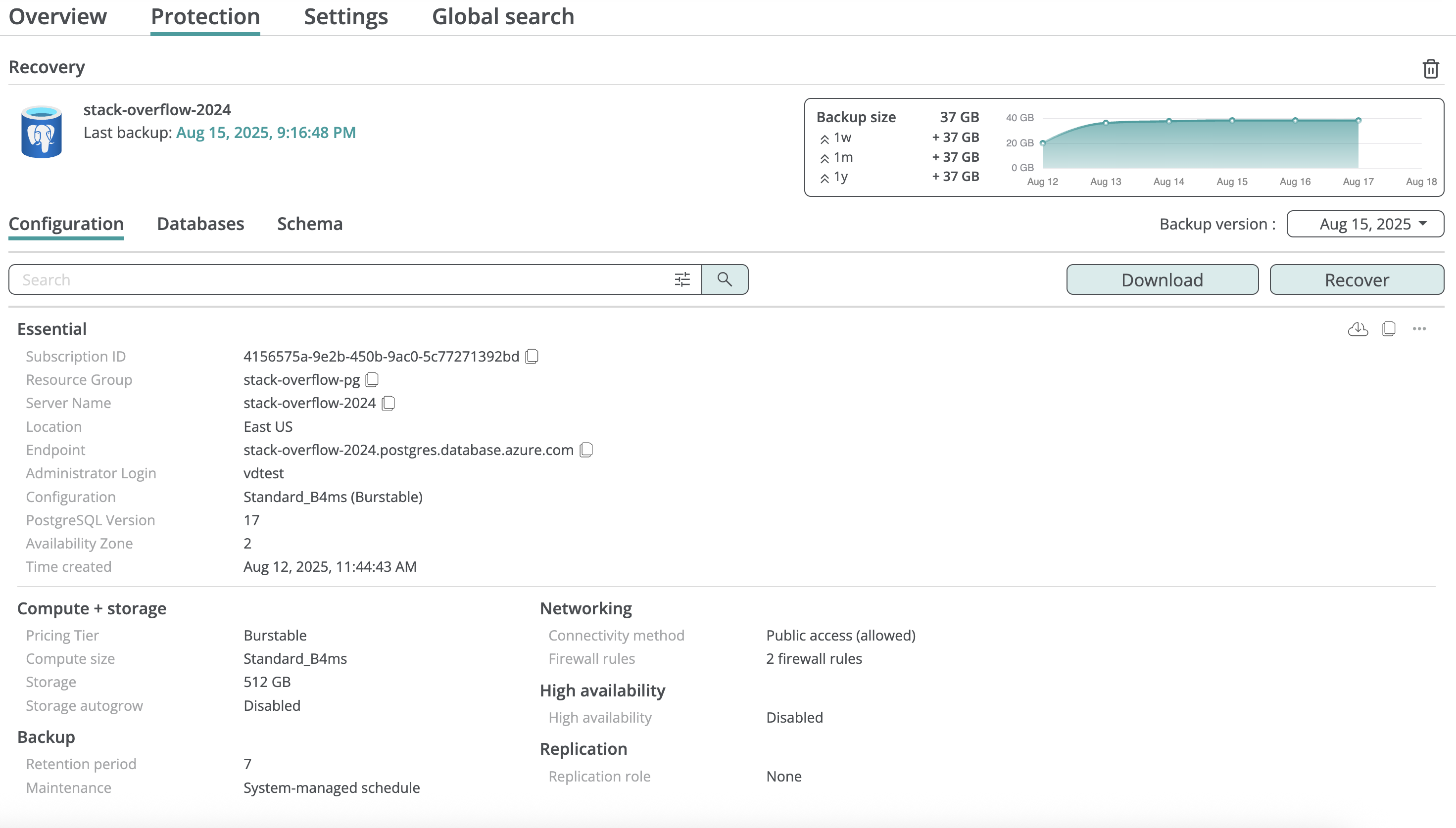Click the Aug 17 chart data point
This screenshot has height=828, width=1456.
1358,121
